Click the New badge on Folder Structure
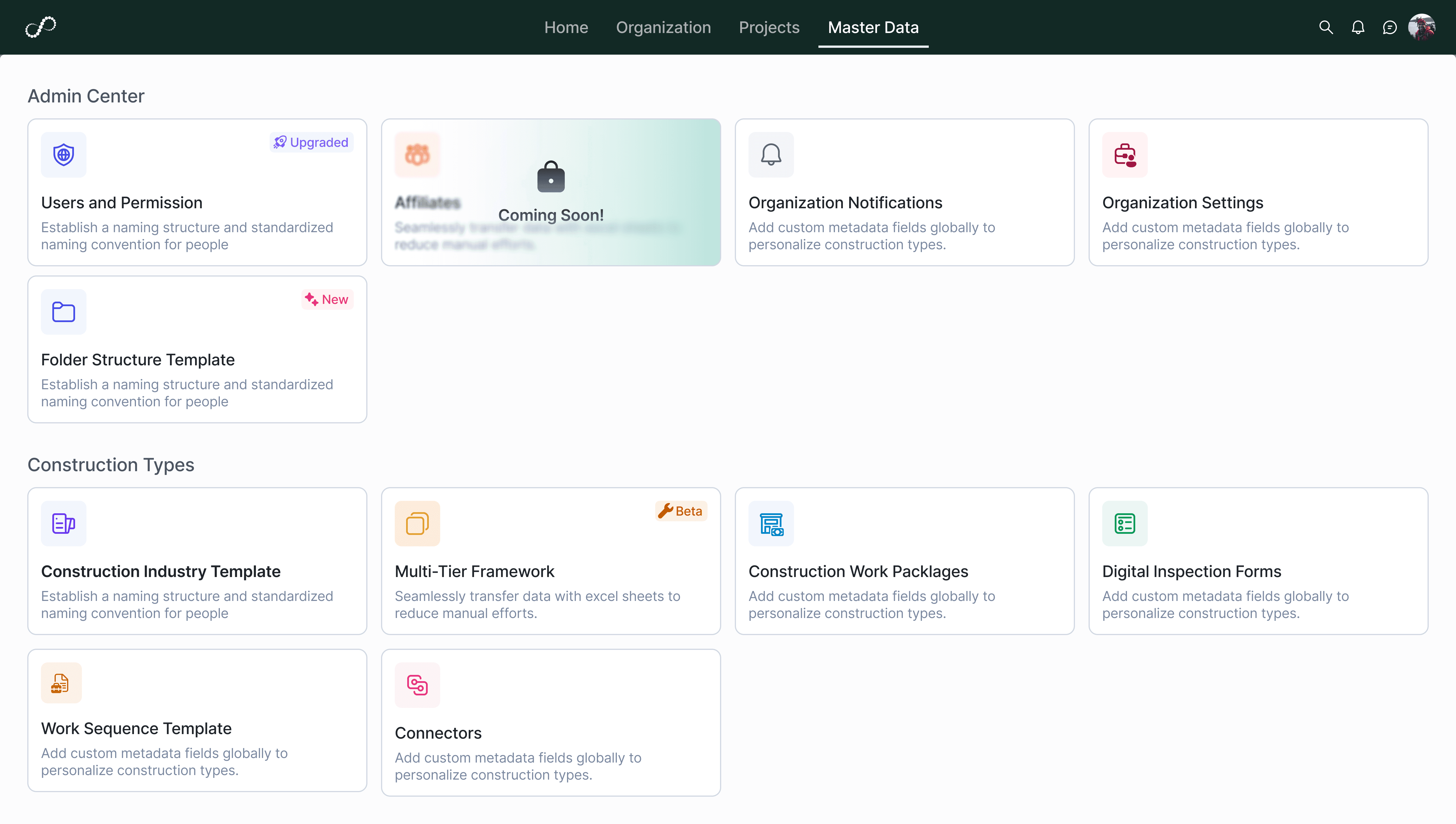 tap(327, 299)
